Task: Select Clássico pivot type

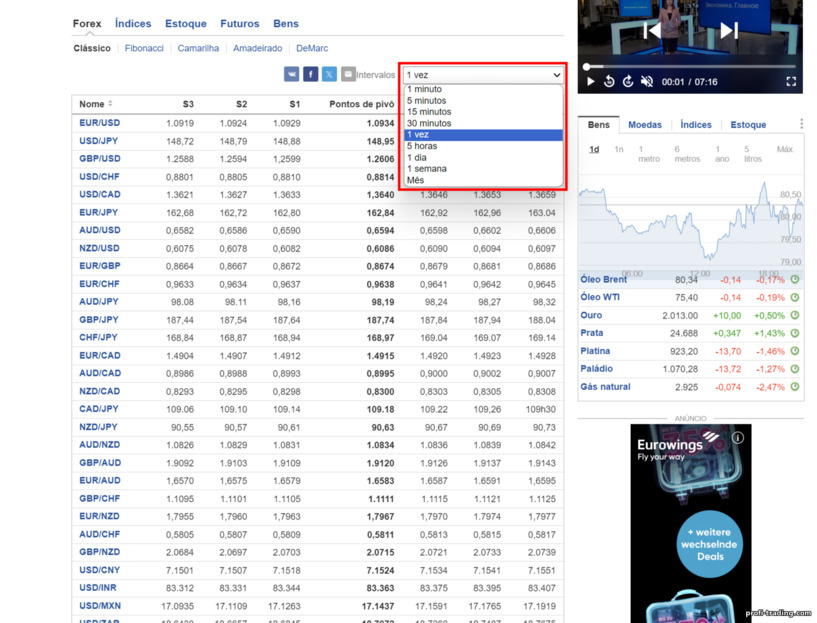Action: click(x=92, y=48)
